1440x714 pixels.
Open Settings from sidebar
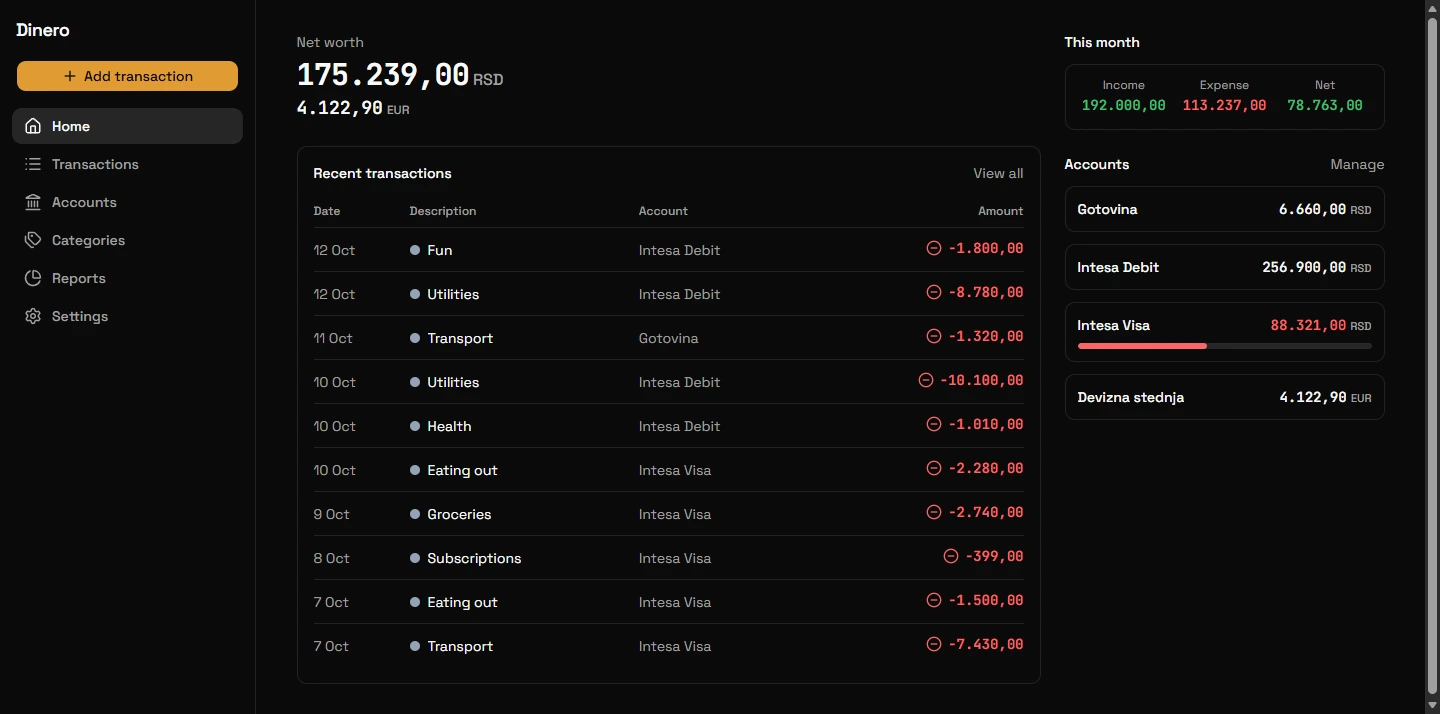(x=127, y=316)
